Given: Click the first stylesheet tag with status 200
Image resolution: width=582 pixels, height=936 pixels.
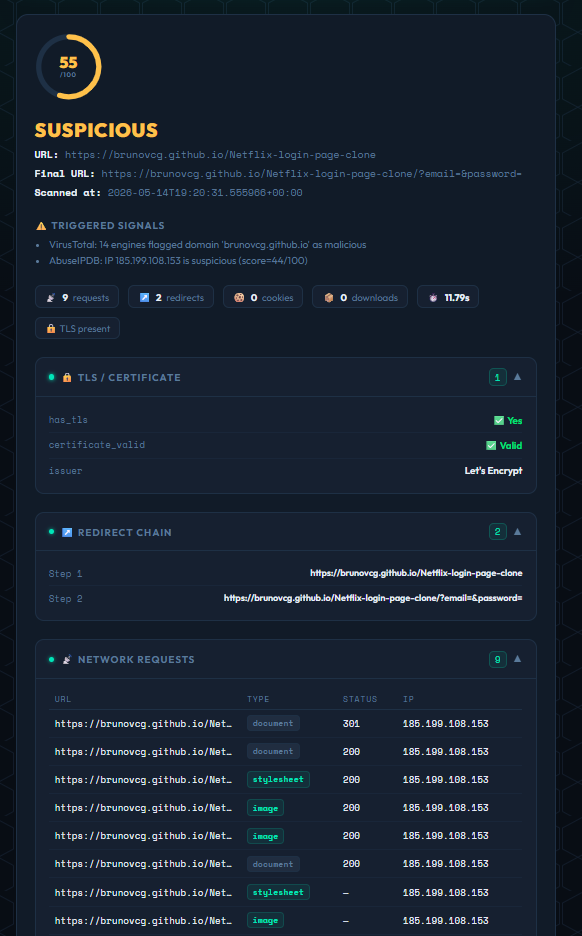Looking at the screenshot, I should (x=278, y=780).
